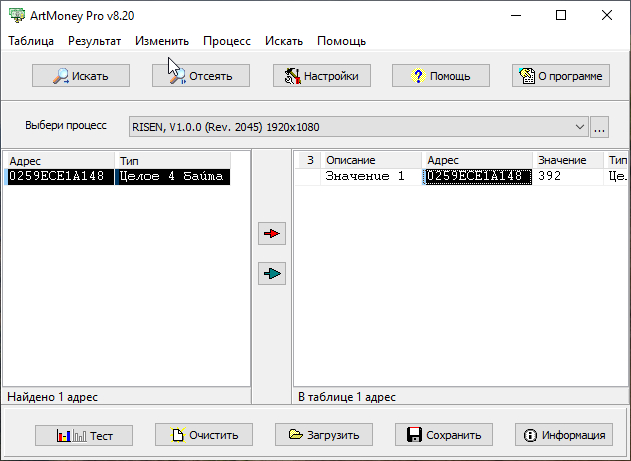631x461 pixels.
Task: Click Адрес column header in right table
Action: pos(477,160)
